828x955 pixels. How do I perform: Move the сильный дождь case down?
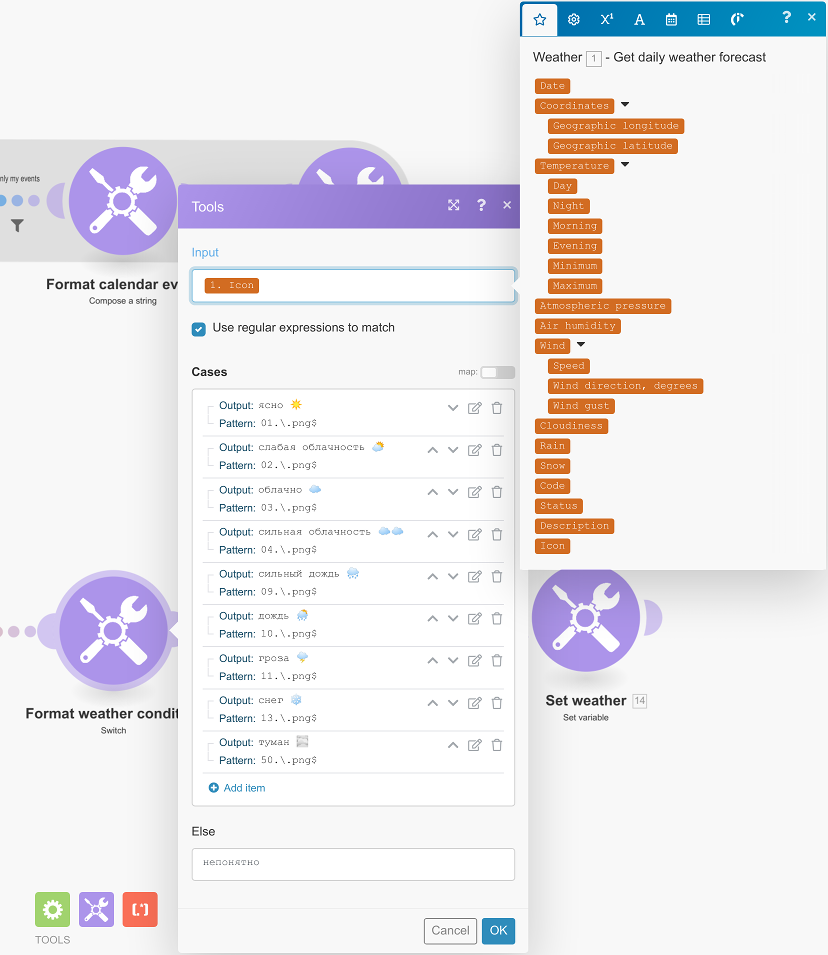[x=453, y=577]
